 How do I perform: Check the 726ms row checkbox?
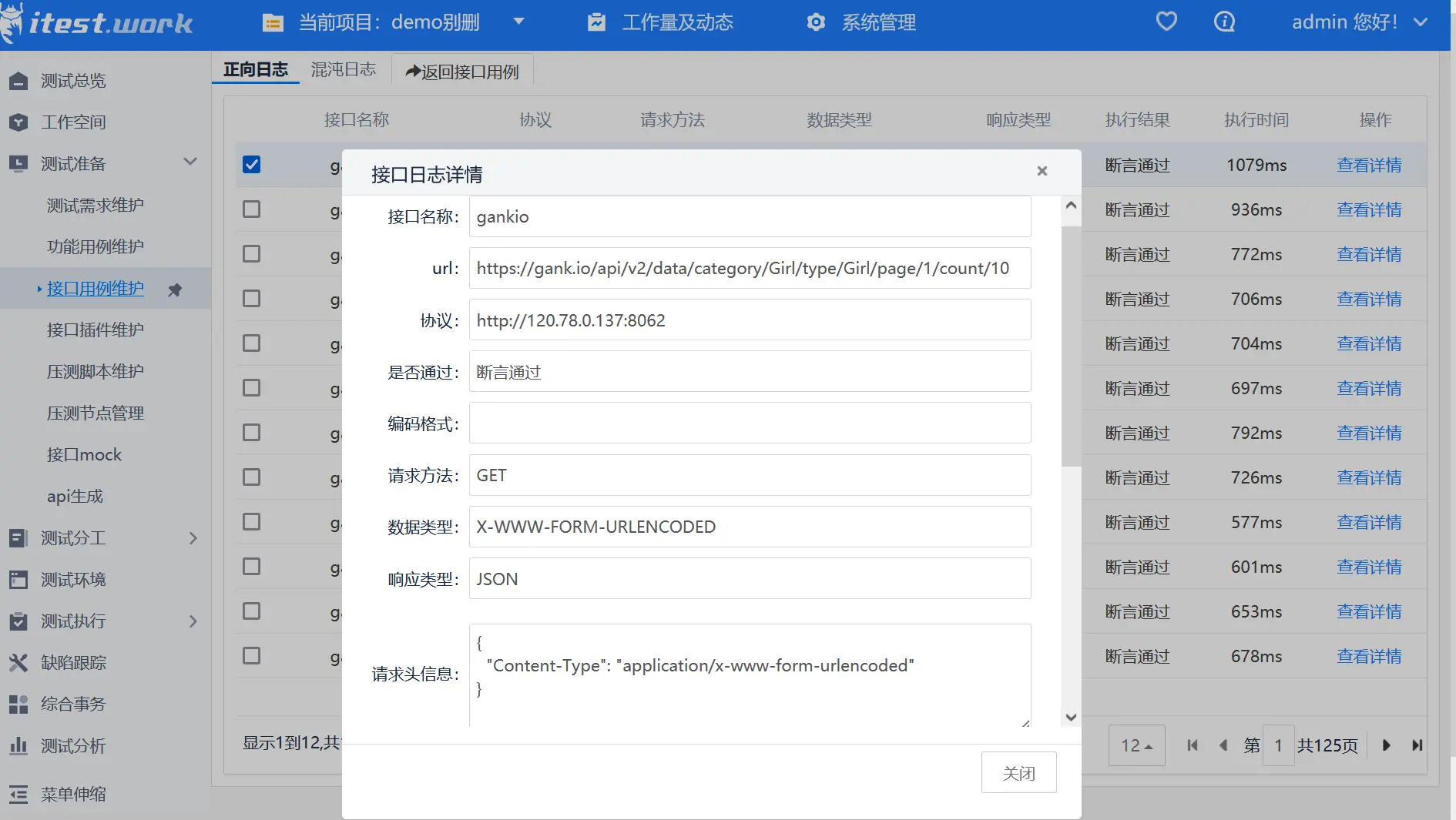pyautogui.click(x=251, y=477)
